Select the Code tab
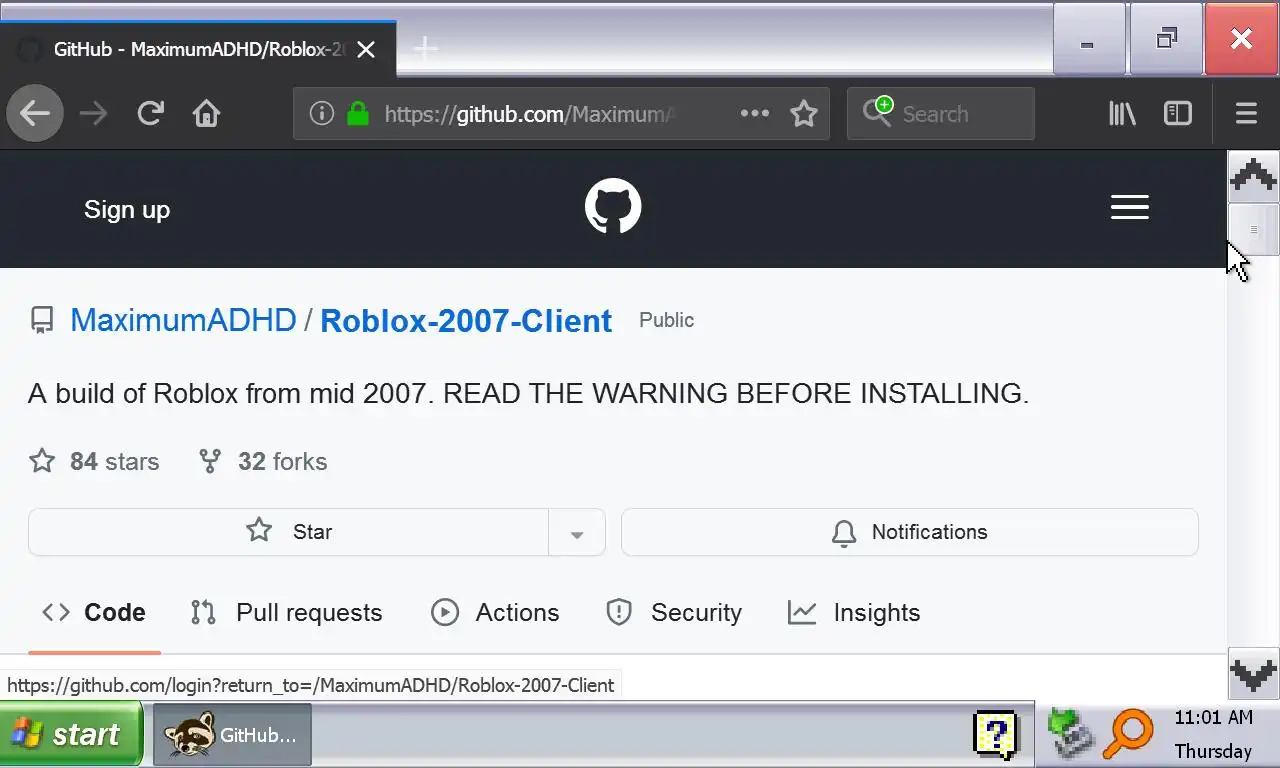 coord(94,612)
